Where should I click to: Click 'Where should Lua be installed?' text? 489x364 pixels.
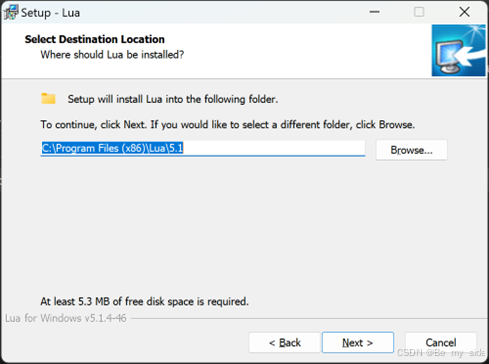click(x=112, y=55)
